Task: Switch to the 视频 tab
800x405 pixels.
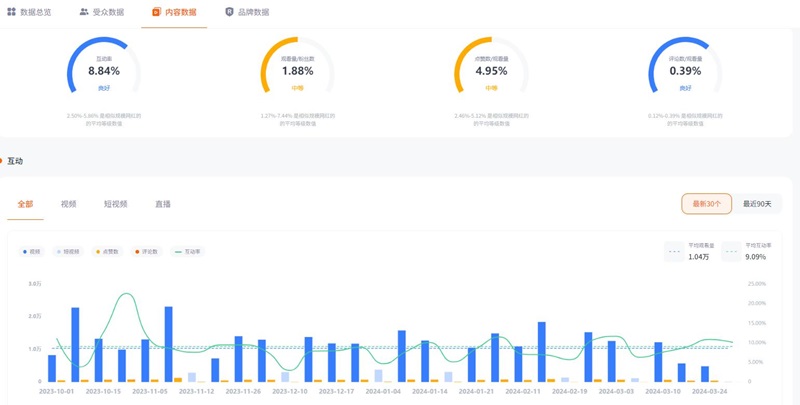Action: (x=68, y=204)
